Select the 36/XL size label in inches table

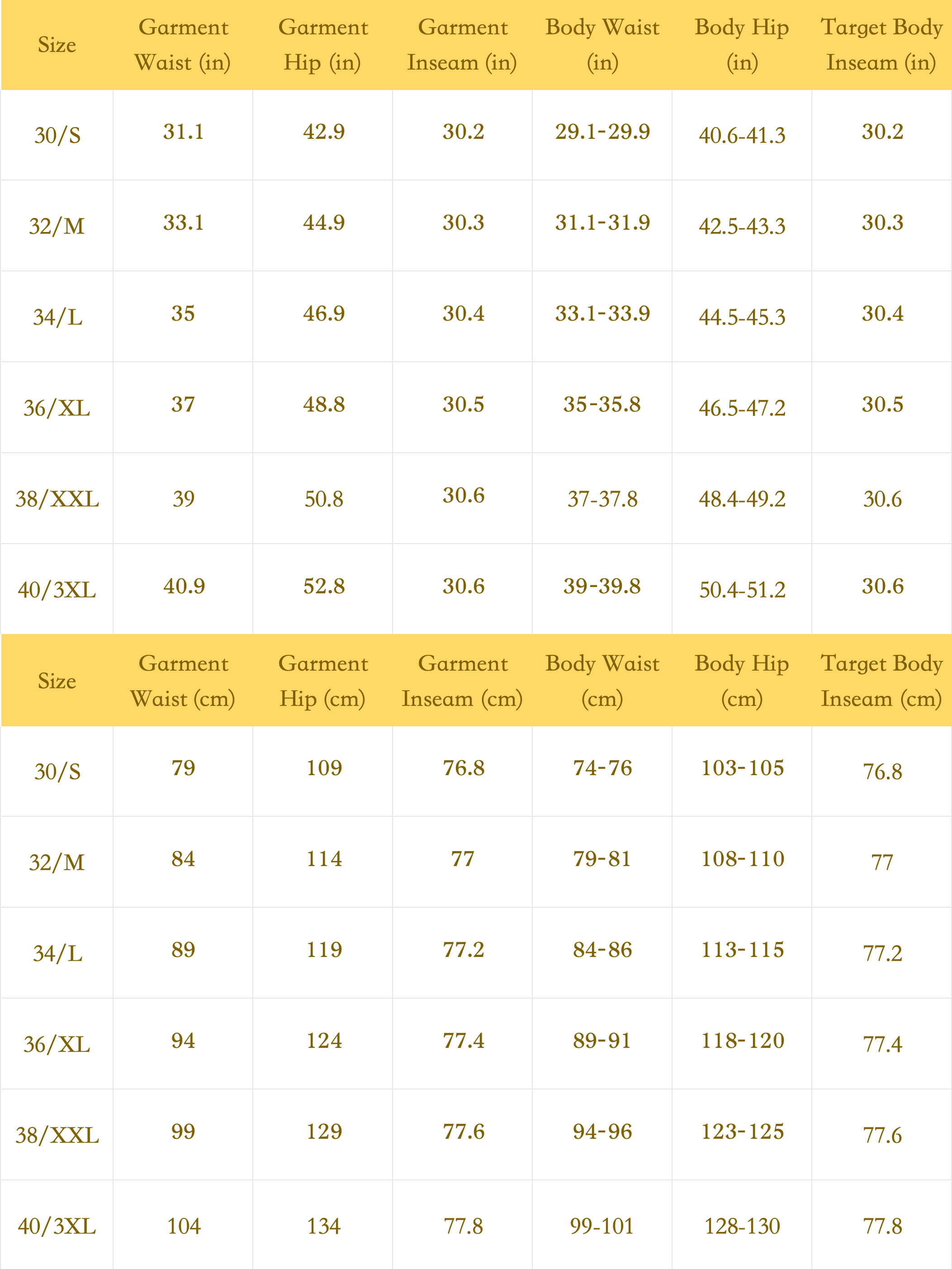click(x=57, y=408)
